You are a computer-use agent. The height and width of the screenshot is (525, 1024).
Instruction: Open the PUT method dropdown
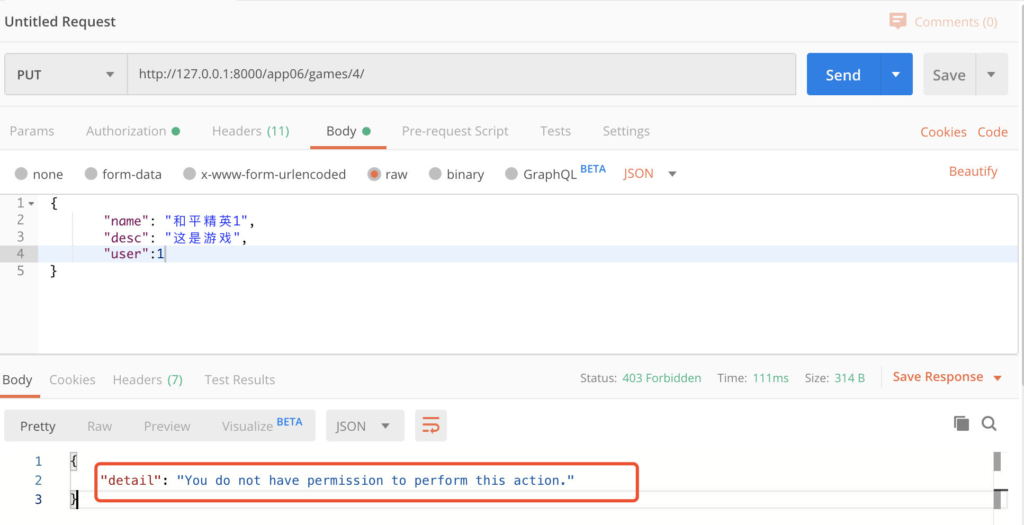(66, 74)
